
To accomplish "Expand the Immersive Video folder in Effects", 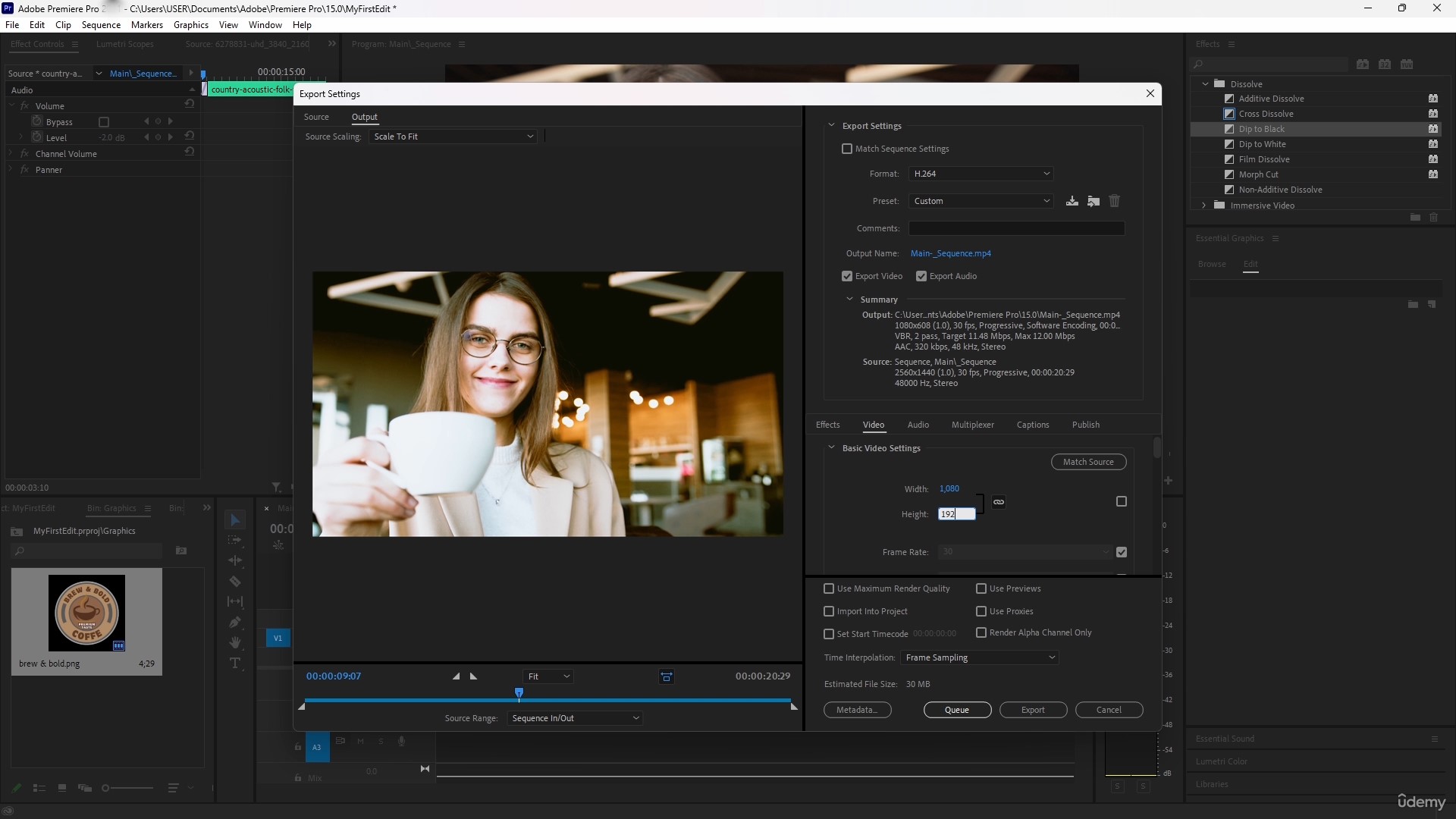I will (x=1203, y=206).
